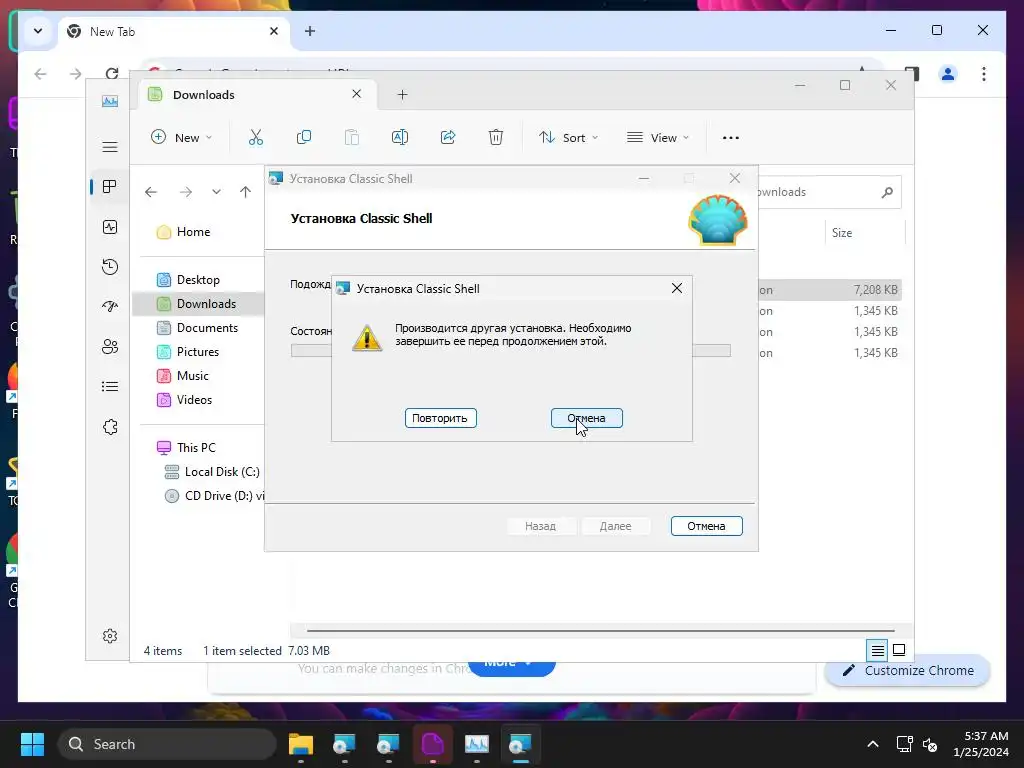This screenshot has height=768, width=1024.
Task: Close the Downloads Explorer tab
Action: coord(357,94)
